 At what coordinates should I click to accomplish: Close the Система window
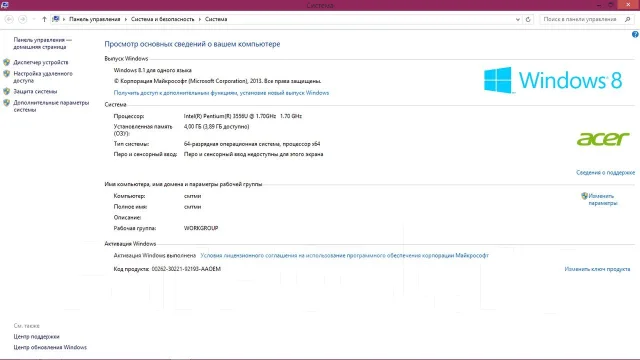[628, 4]
